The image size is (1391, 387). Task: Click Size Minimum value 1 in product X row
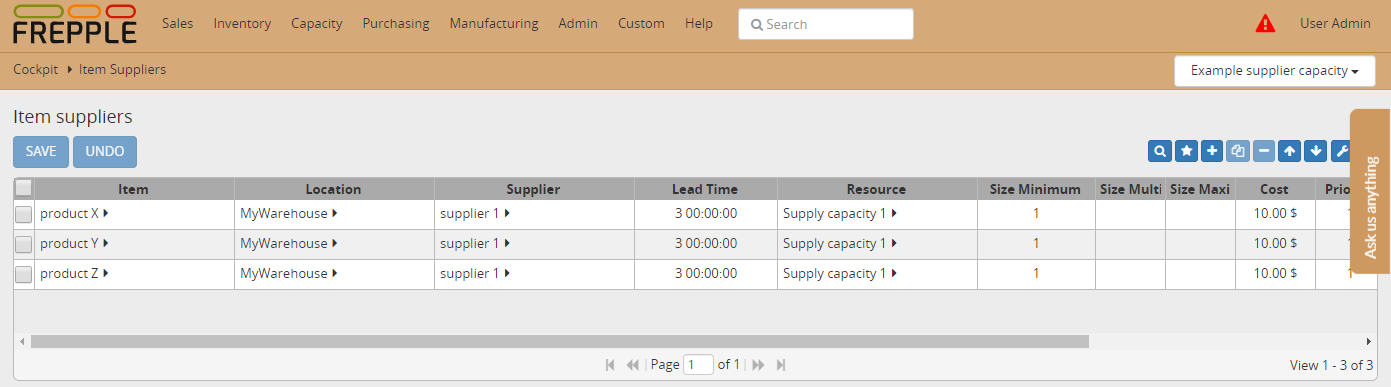tap(1036, 213)
